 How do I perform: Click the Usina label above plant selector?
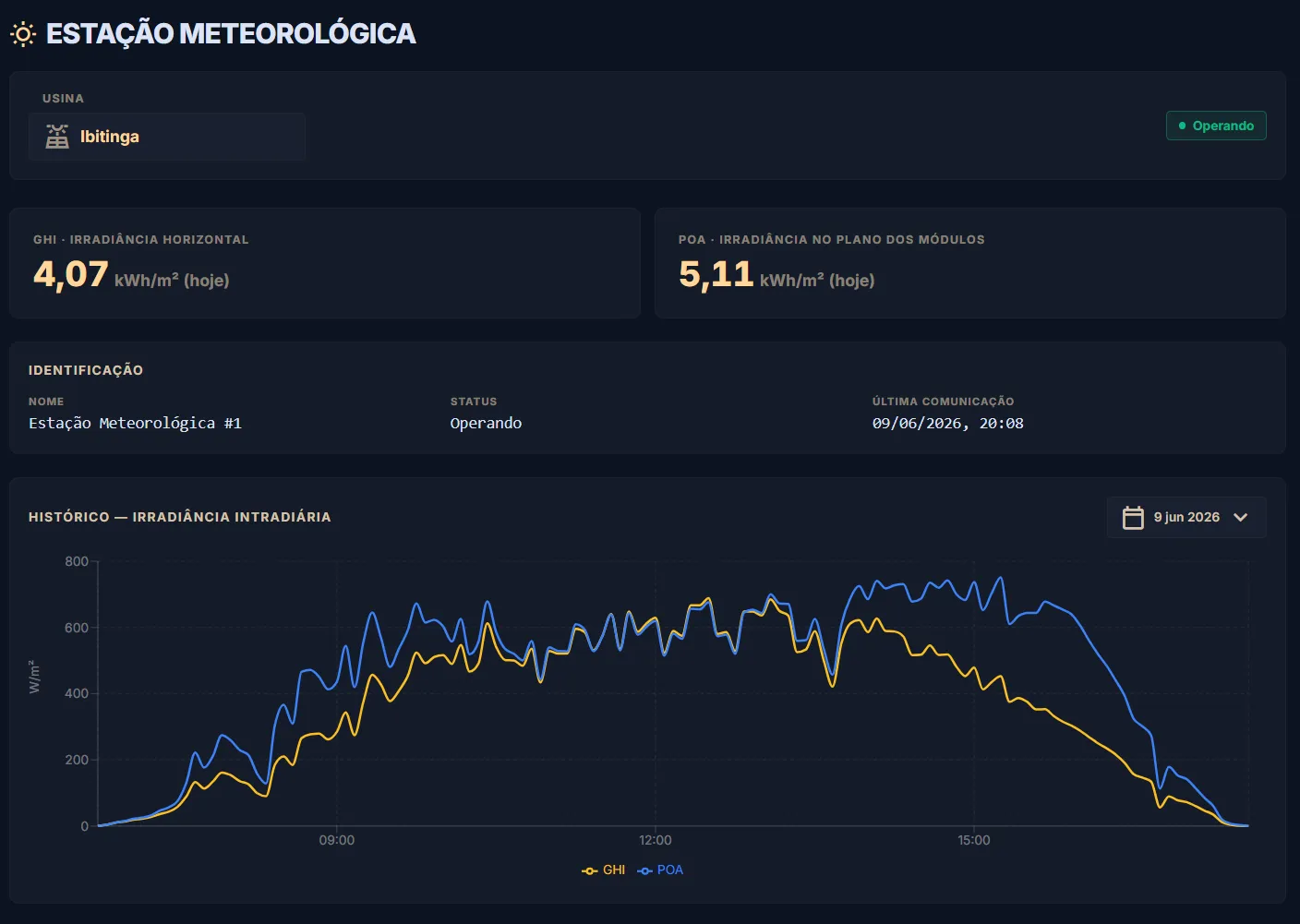(63, 98)
